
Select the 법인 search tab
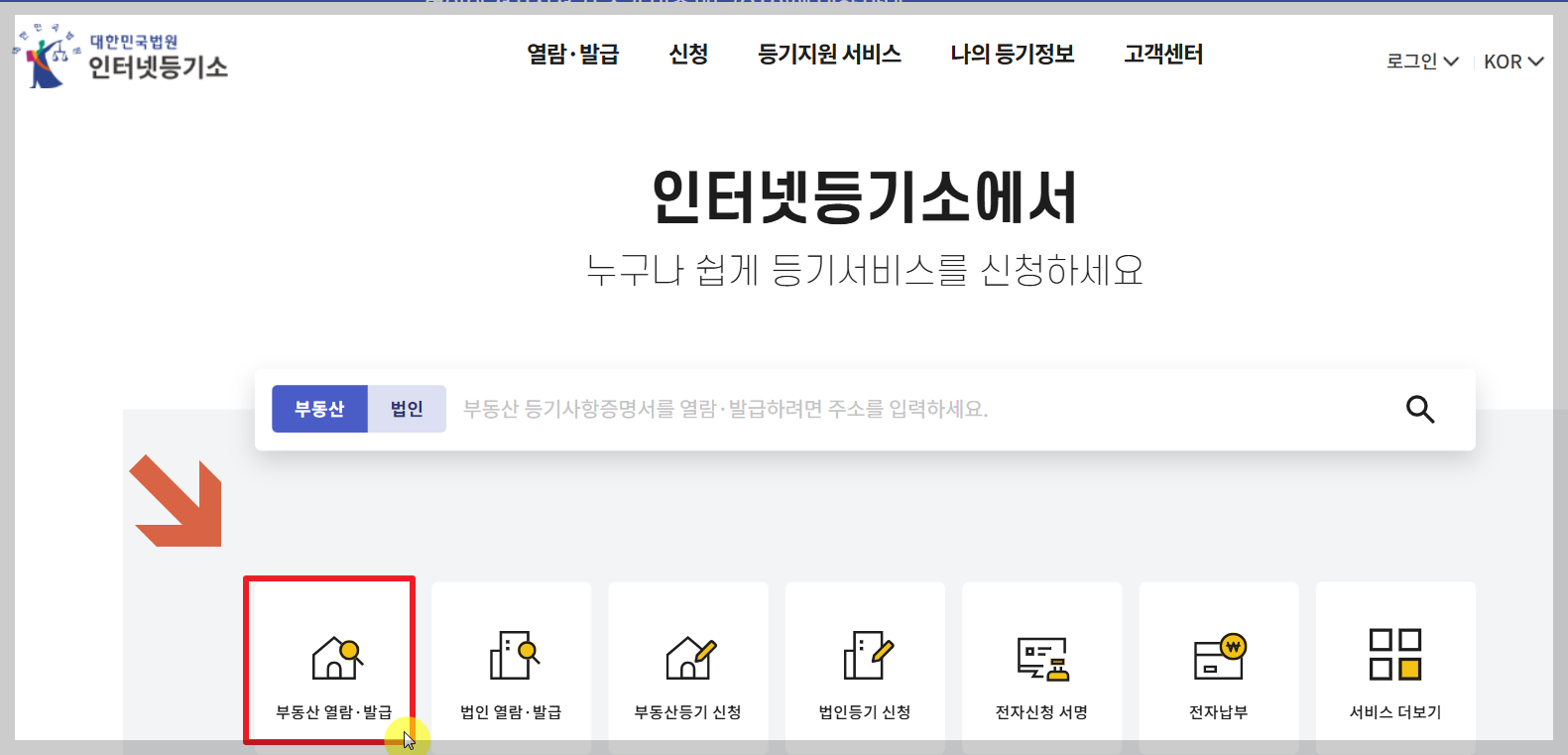pos(407,409)
